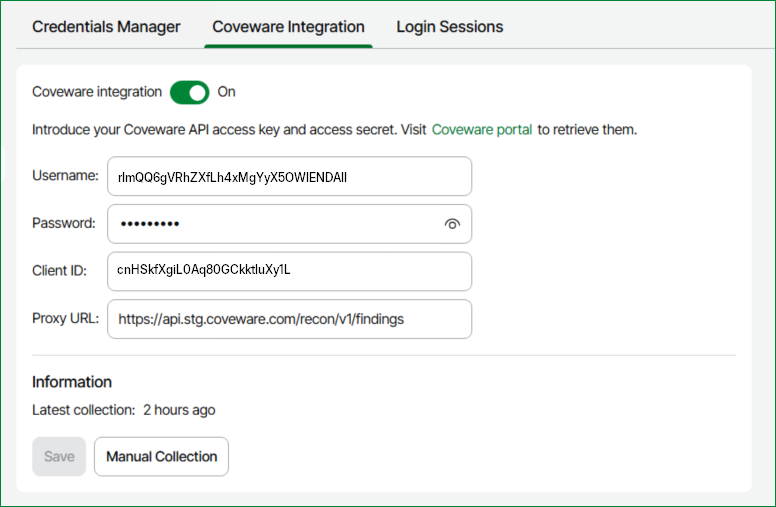This screenshot has height=507, width=776.
Task: Reveal the password with the eye icon
Action: pyautogui.click(x=452, y=224)
